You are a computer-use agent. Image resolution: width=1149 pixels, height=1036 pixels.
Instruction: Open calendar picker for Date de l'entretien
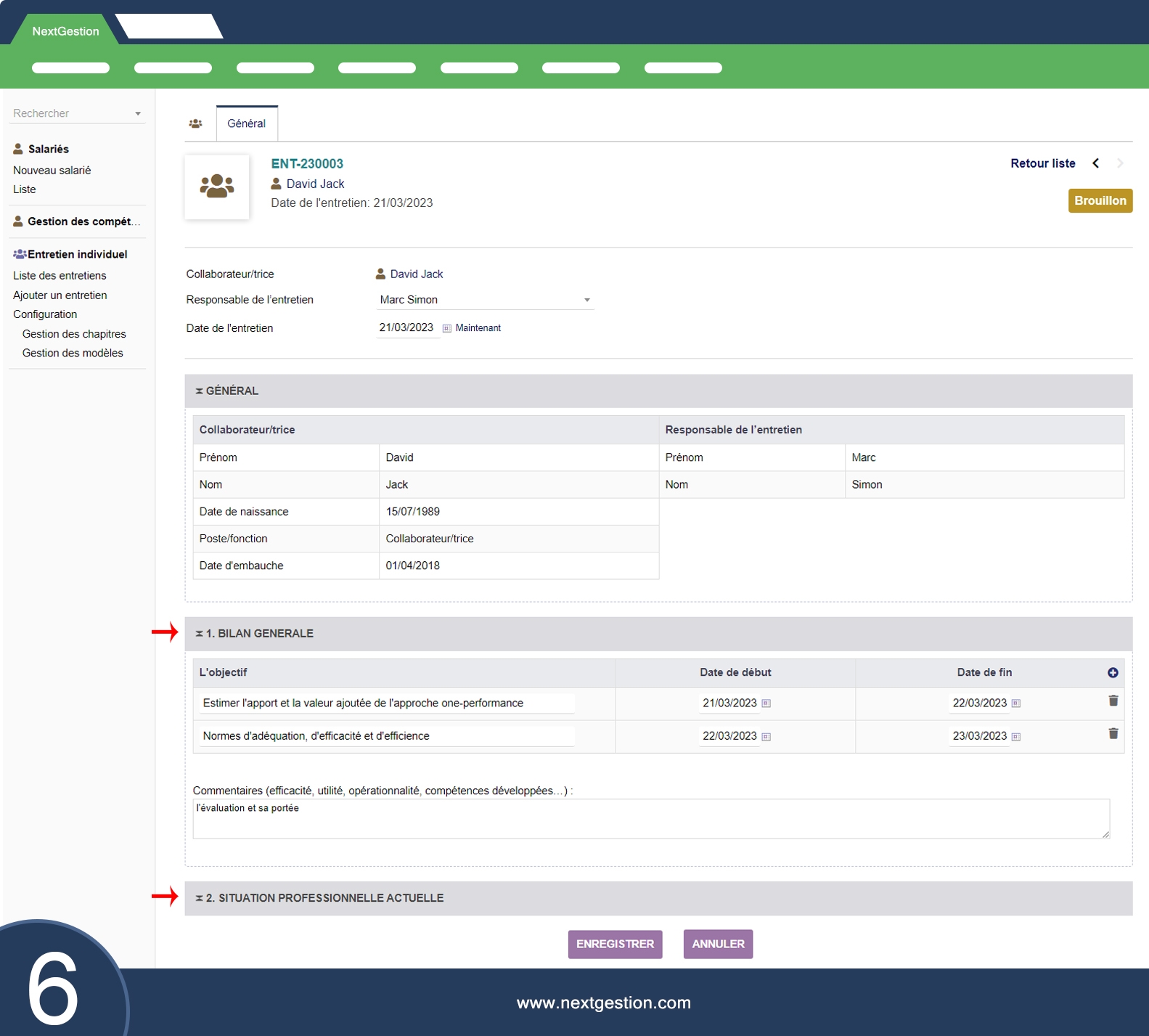pos(447,328)
